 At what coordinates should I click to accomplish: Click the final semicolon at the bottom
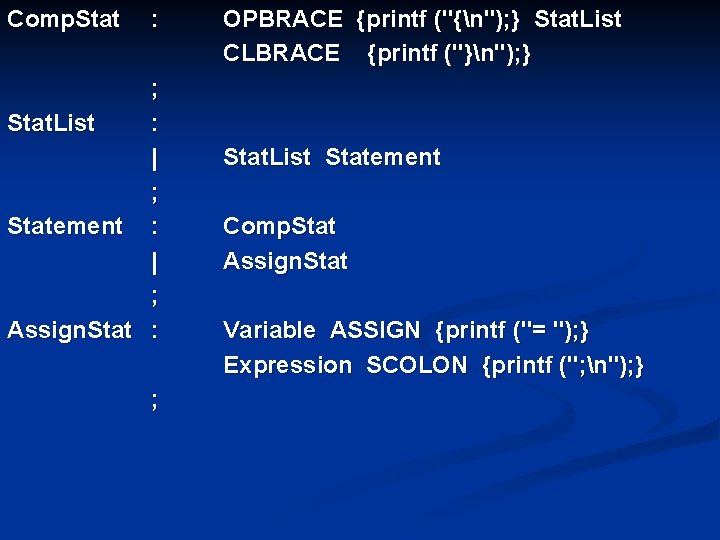tap(153, 400)
